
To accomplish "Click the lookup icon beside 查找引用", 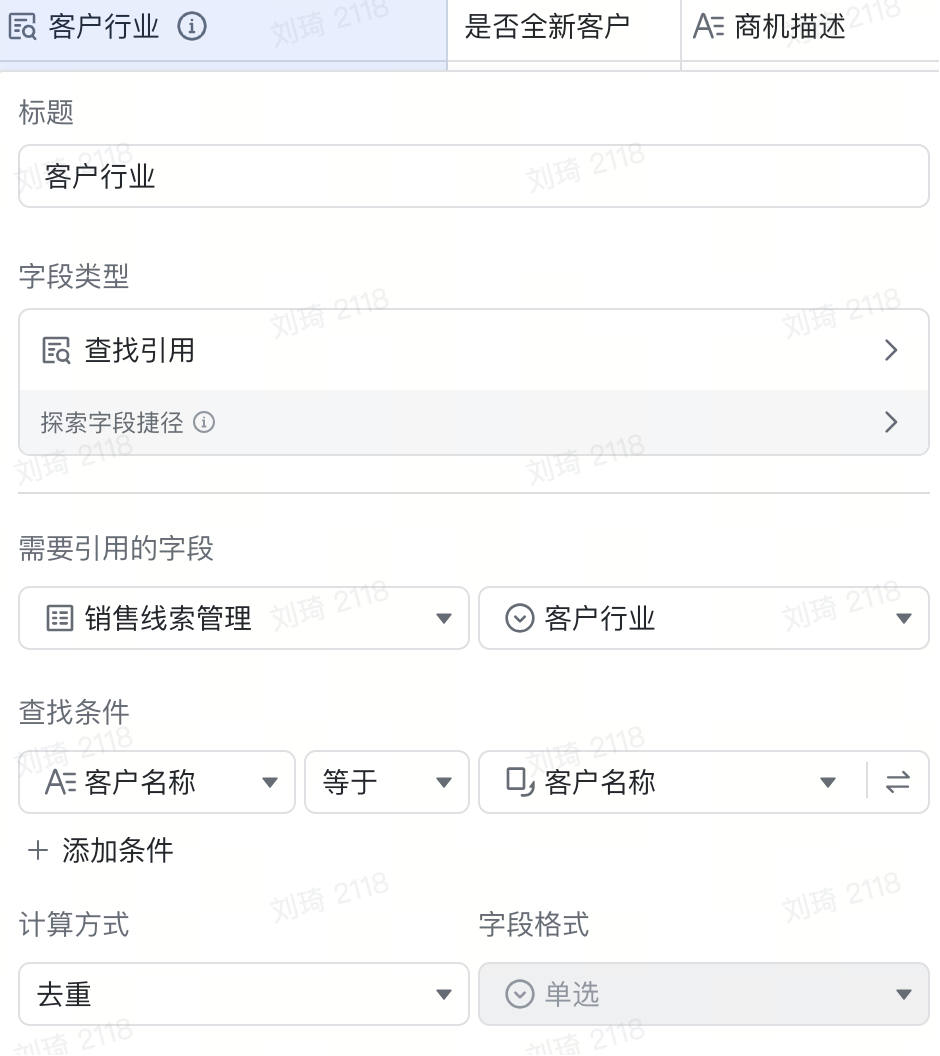I will [x=57, y=351].
